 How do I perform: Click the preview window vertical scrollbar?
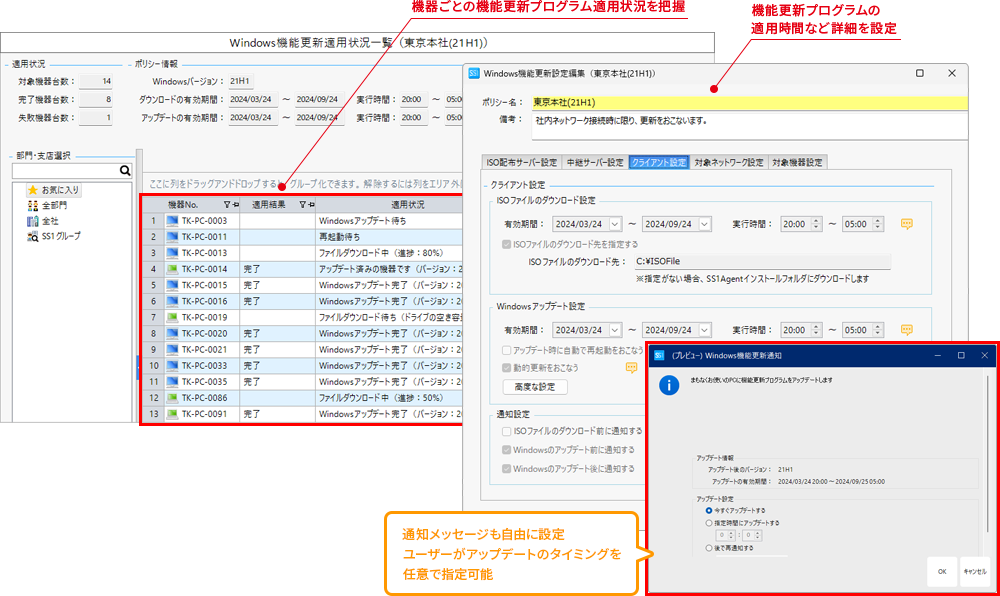989,453
